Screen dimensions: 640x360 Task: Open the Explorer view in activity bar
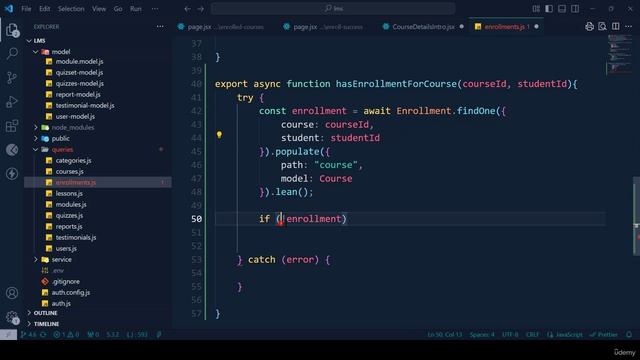point(12,29)
